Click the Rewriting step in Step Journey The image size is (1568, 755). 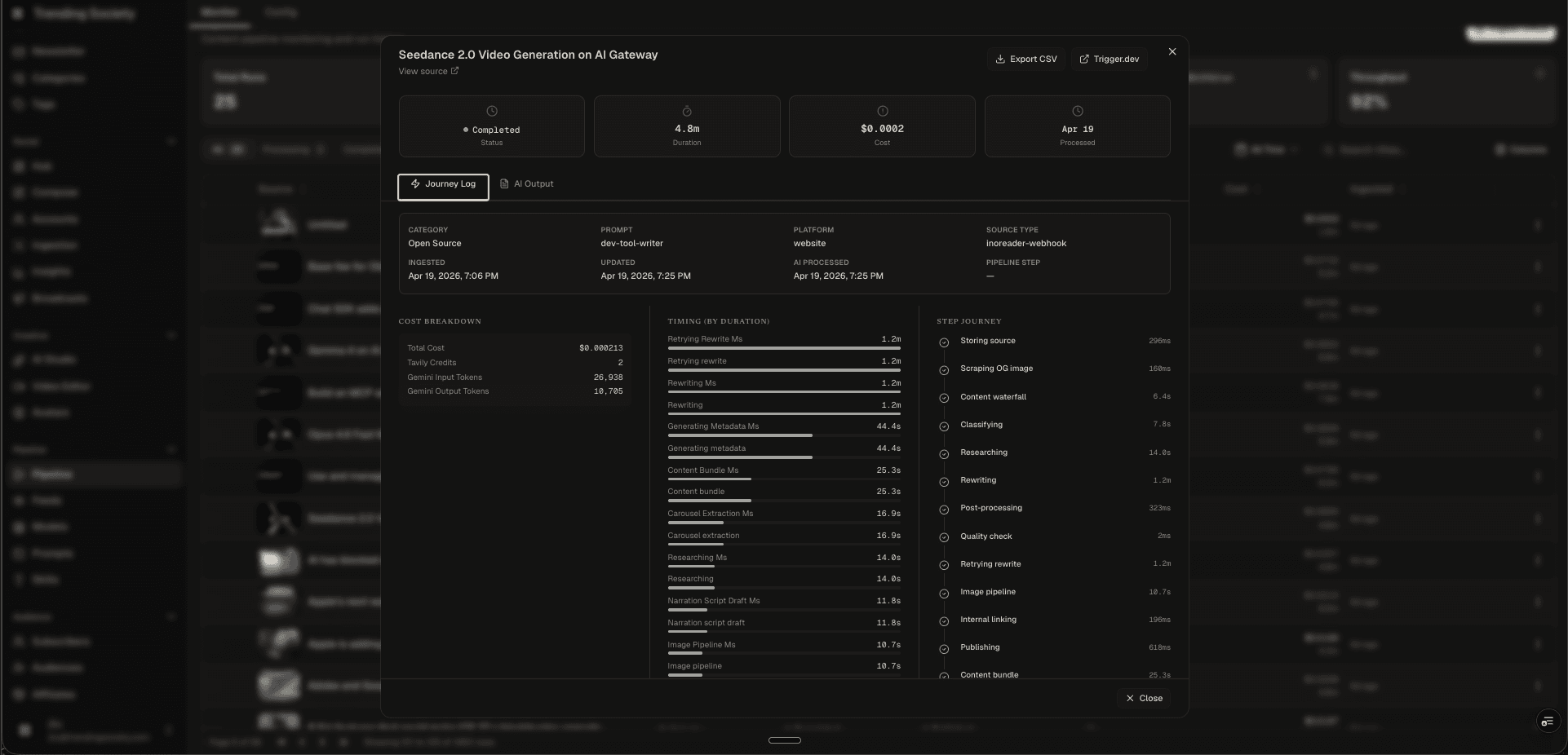pyautogui.click(x=978, y=480)
